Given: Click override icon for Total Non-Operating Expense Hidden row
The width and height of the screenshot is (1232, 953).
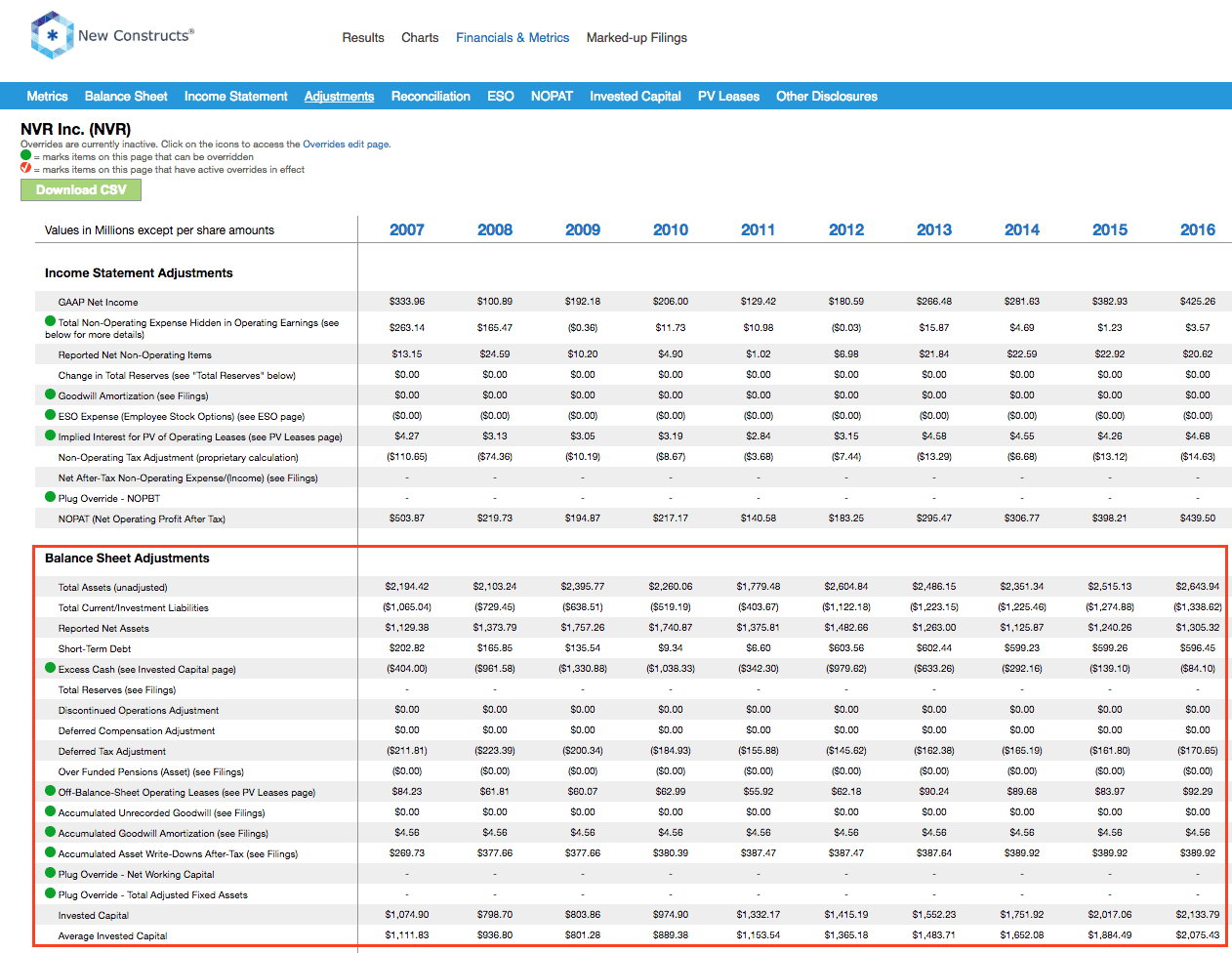Looking at the screenshot, I should pyautogui.click(x=51, y=321).
